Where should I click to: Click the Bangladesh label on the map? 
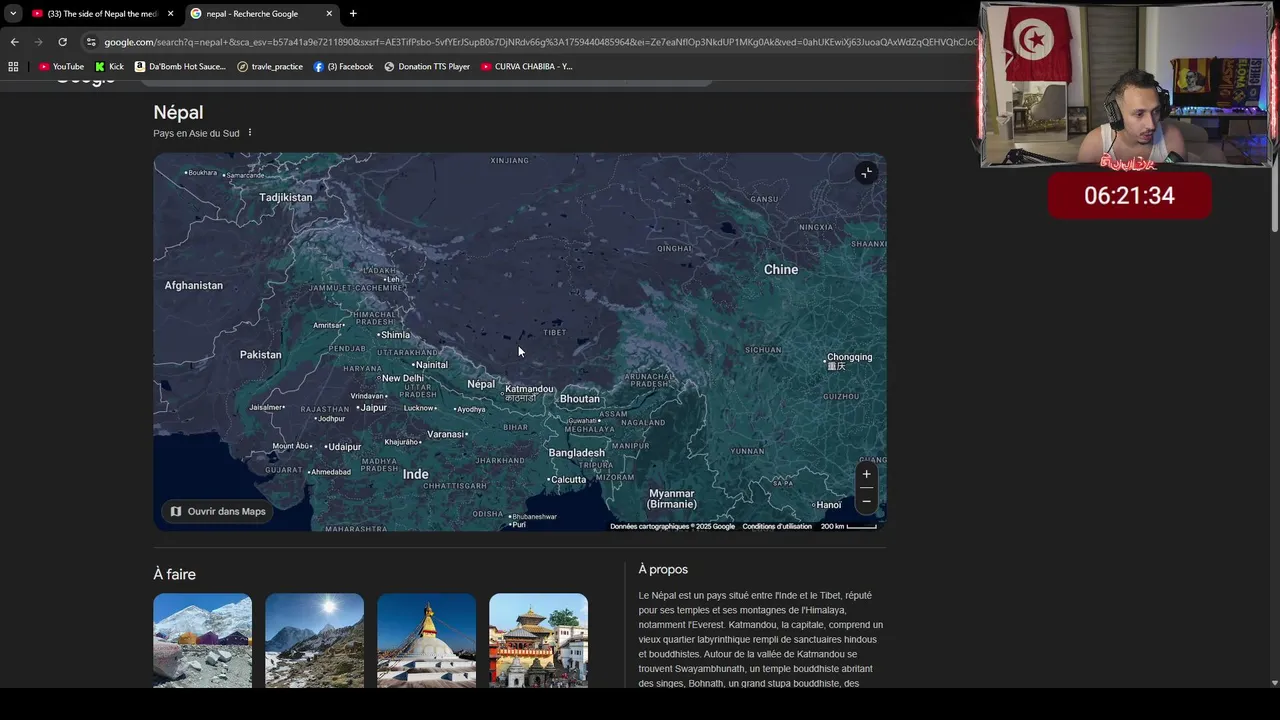click(x=577, y=453)
